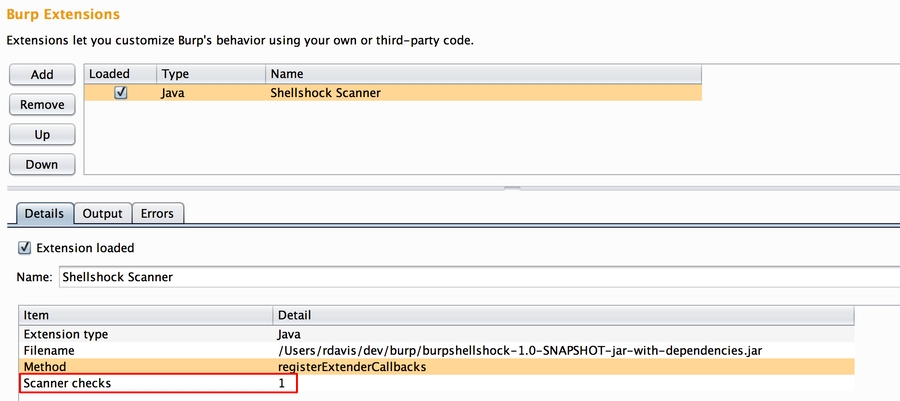Click the Item column header
Viewport: 900px width, 401px height.
(145, 315)
